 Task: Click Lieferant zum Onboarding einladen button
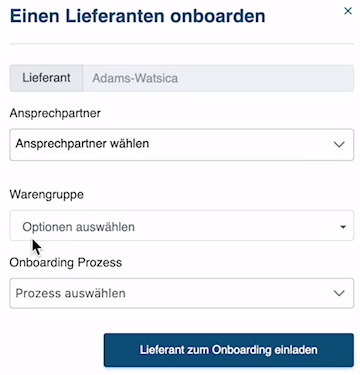coord(229,350)
